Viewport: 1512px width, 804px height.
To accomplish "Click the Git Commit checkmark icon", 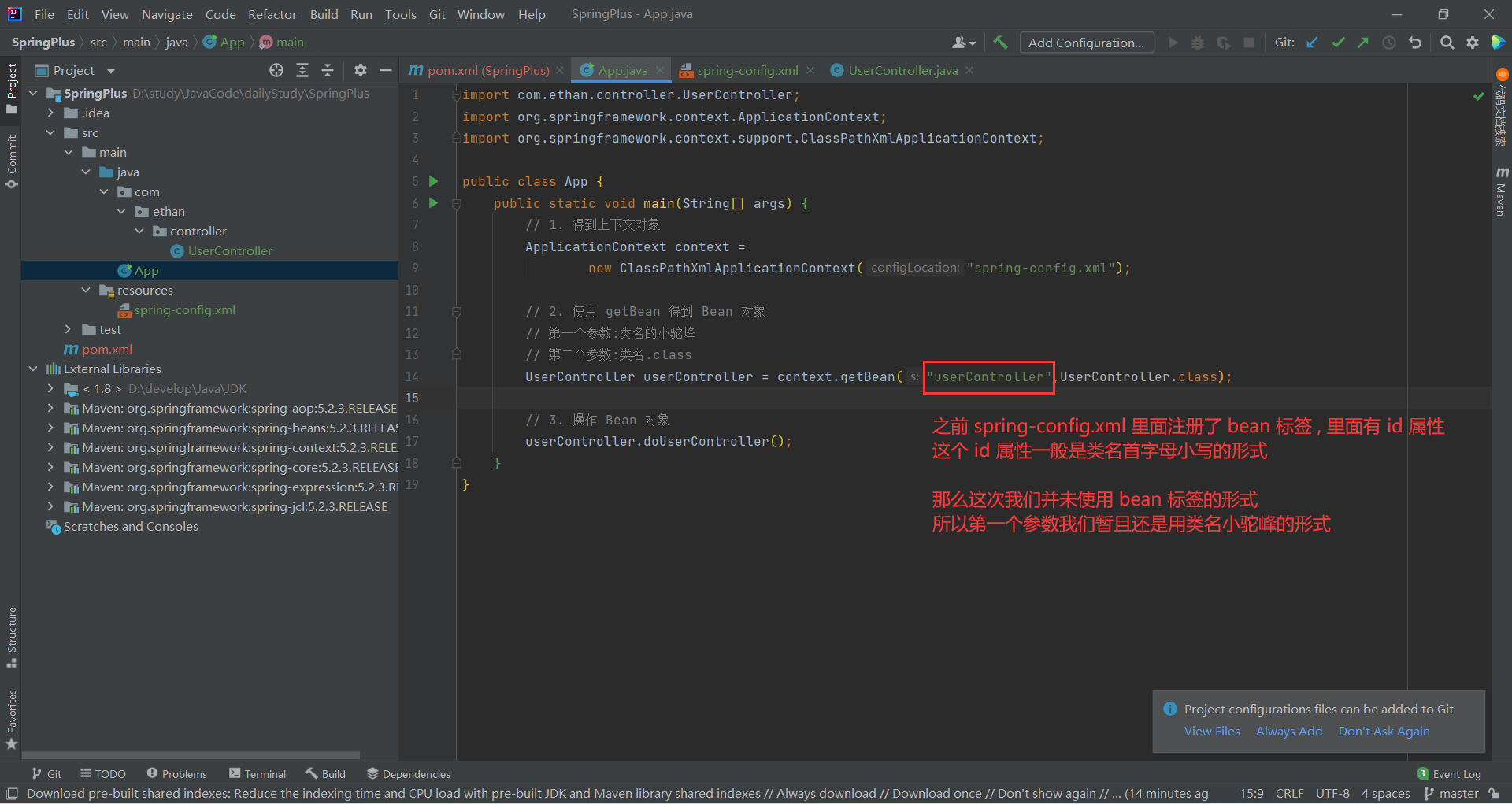I will click(1338, 43).
